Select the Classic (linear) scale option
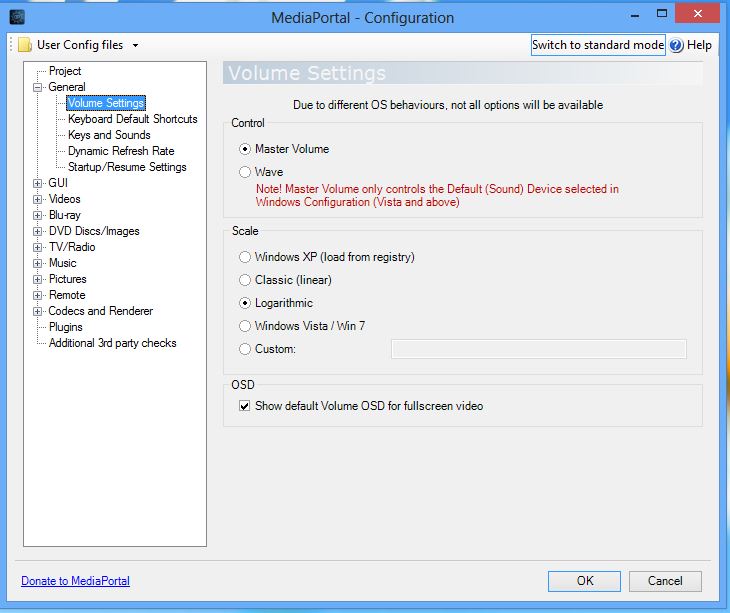The width and height of the screenshot is (730, 613). (245, 280)
